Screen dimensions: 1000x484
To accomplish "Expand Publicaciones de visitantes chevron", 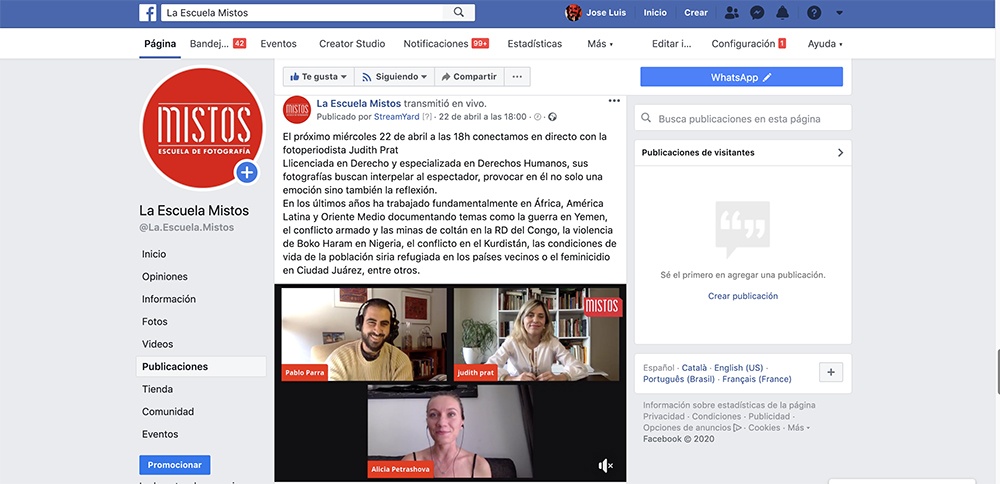I will coord(840,152).
